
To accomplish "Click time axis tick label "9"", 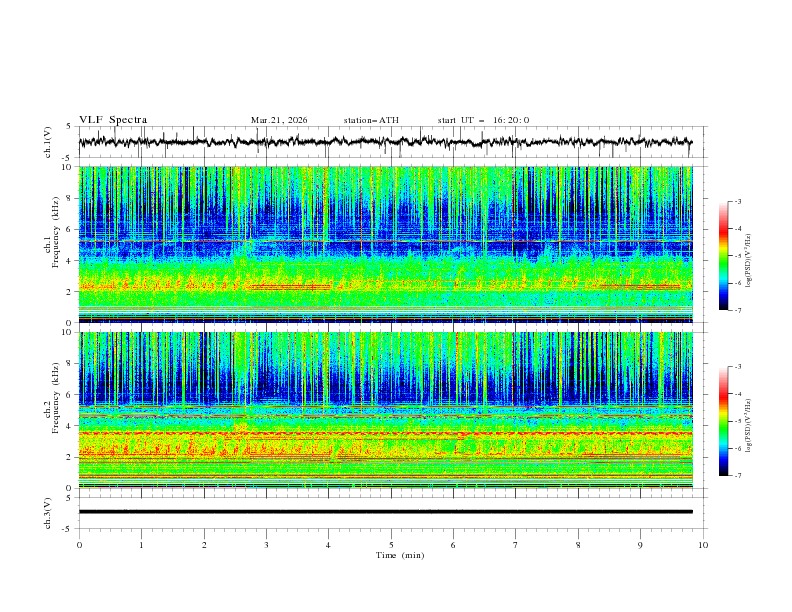I will point(640,545).
